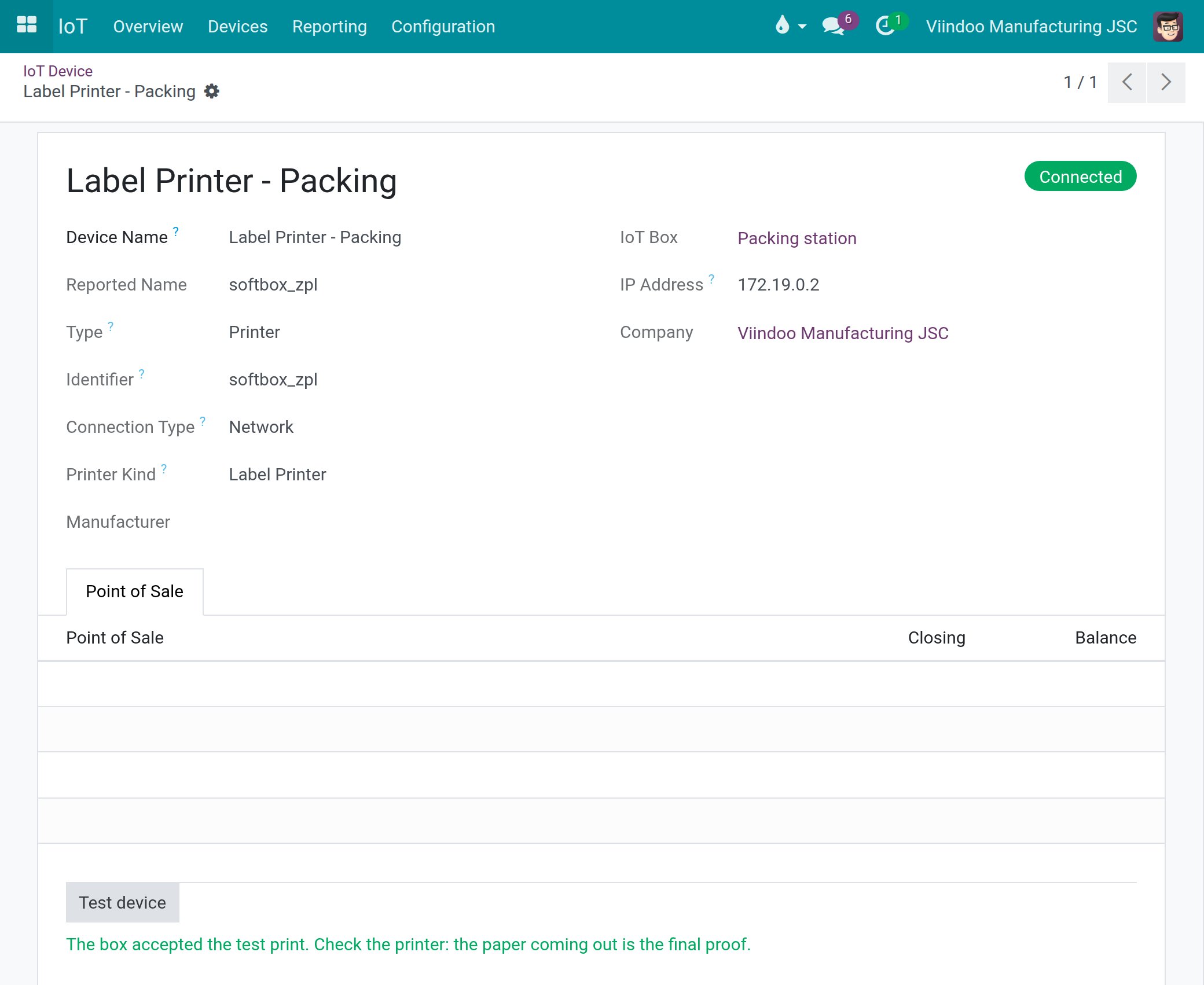This screenshot has width=1204, height=985.
Task: Show help tooltip for Identifier field
Action: 142,373
